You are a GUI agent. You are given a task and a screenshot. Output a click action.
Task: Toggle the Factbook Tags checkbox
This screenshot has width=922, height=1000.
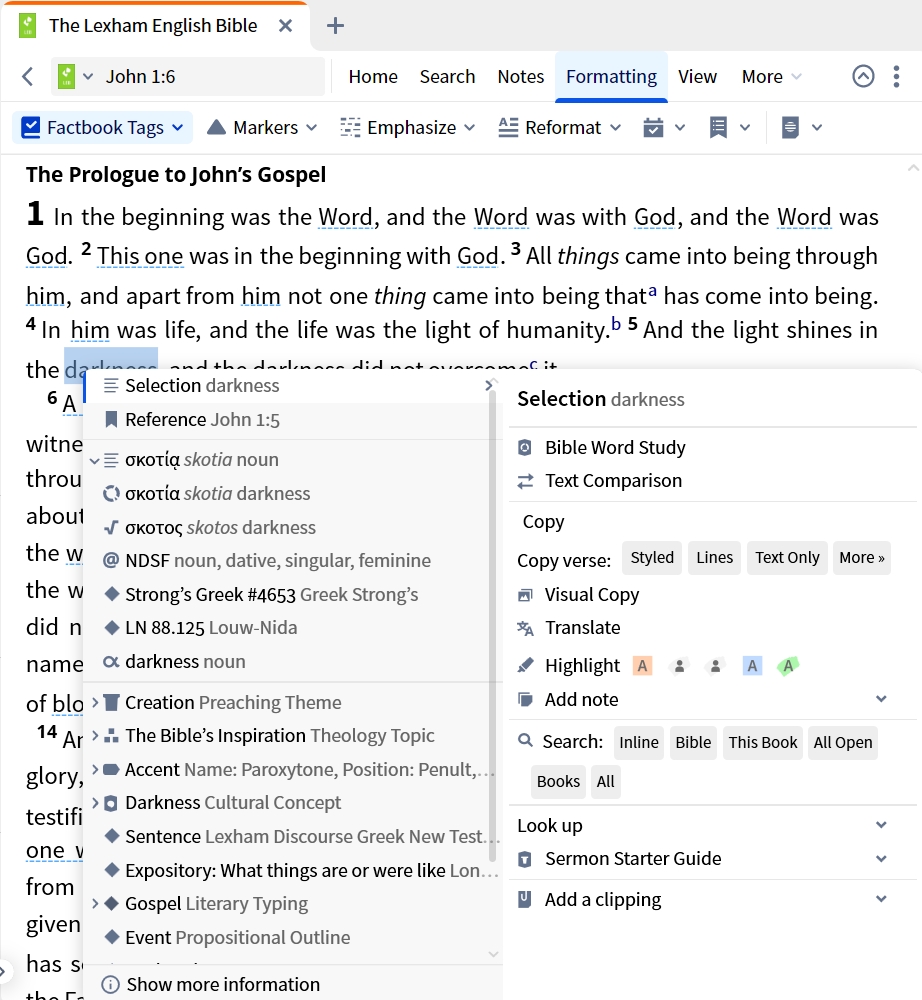click(31, 128)
